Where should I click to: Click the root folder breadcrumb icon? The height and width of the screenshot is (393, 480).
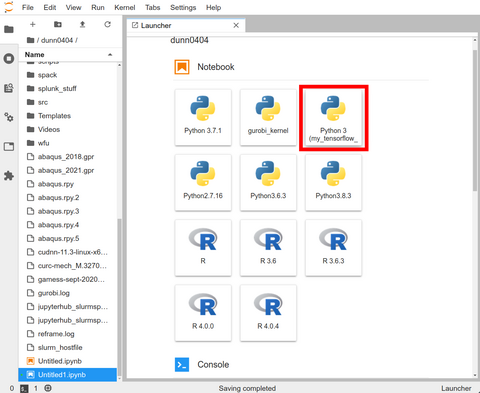(30, 40)
